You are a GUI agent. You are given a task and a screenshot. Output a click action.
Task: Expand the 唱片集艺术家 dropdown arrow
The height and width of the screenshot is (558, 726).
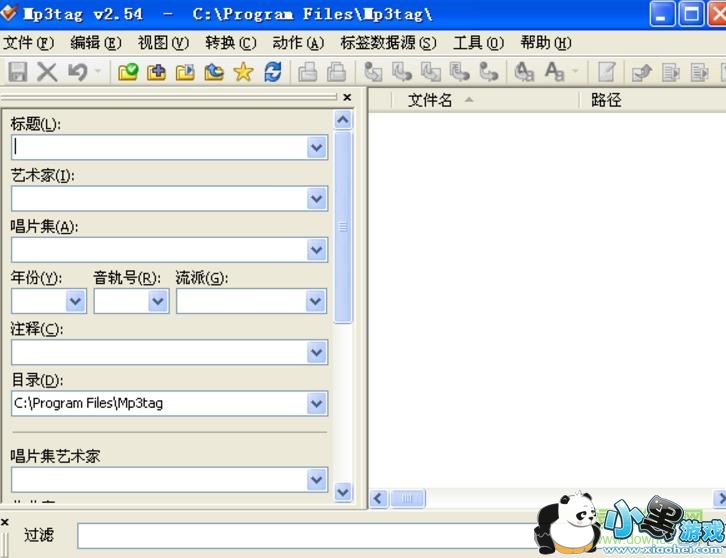pyautogui.click(x=317, y=480)
